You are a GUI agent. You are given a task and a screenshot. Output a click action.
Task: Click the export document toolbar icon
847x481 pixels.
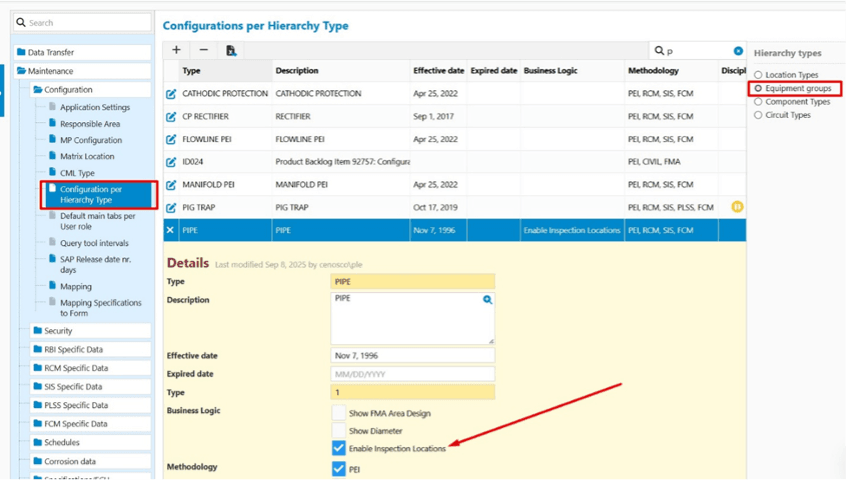(231, 50)
